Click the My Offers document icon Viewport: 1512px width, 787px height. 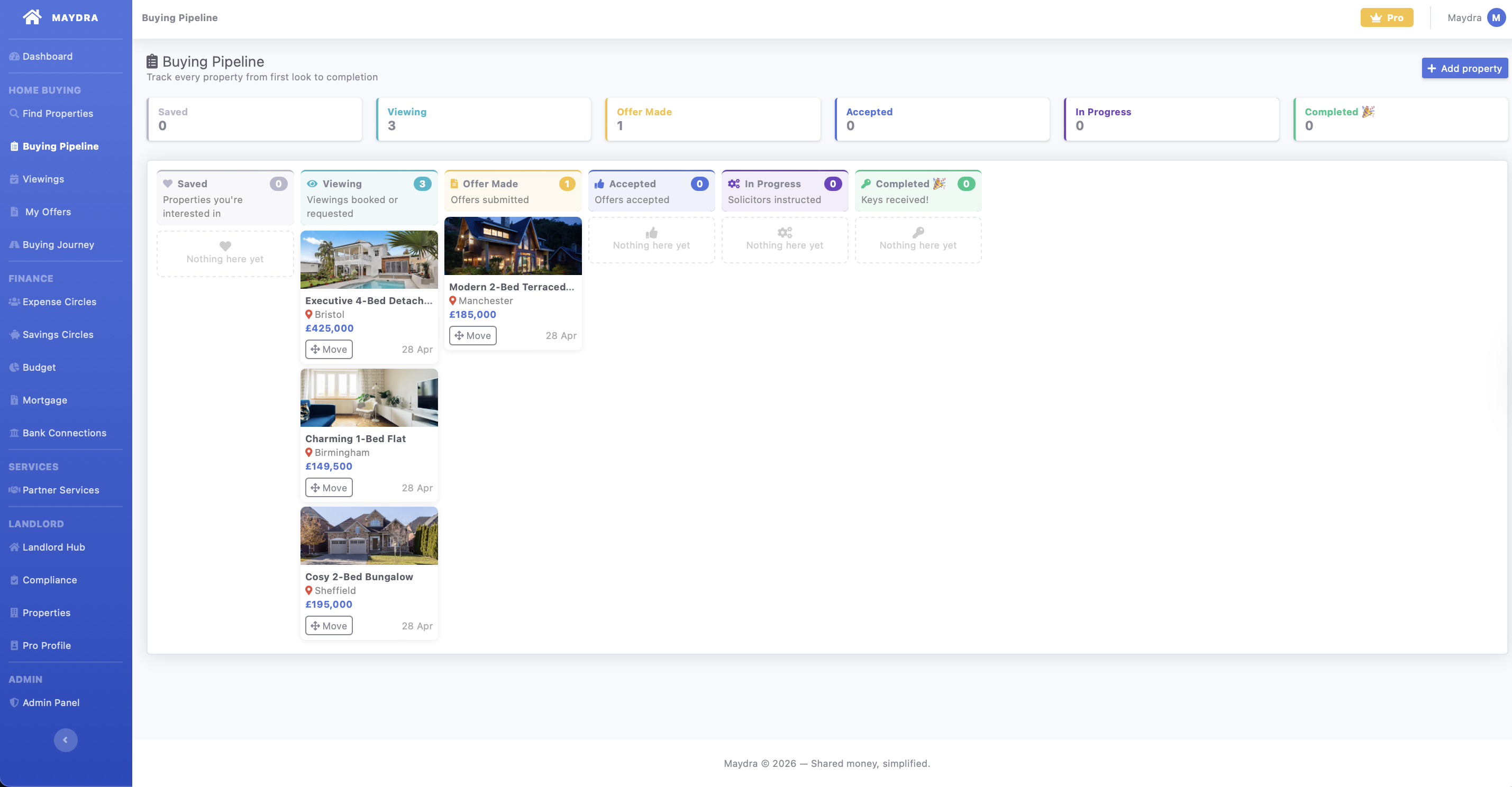pyautogui.click(x=14, y=212)
